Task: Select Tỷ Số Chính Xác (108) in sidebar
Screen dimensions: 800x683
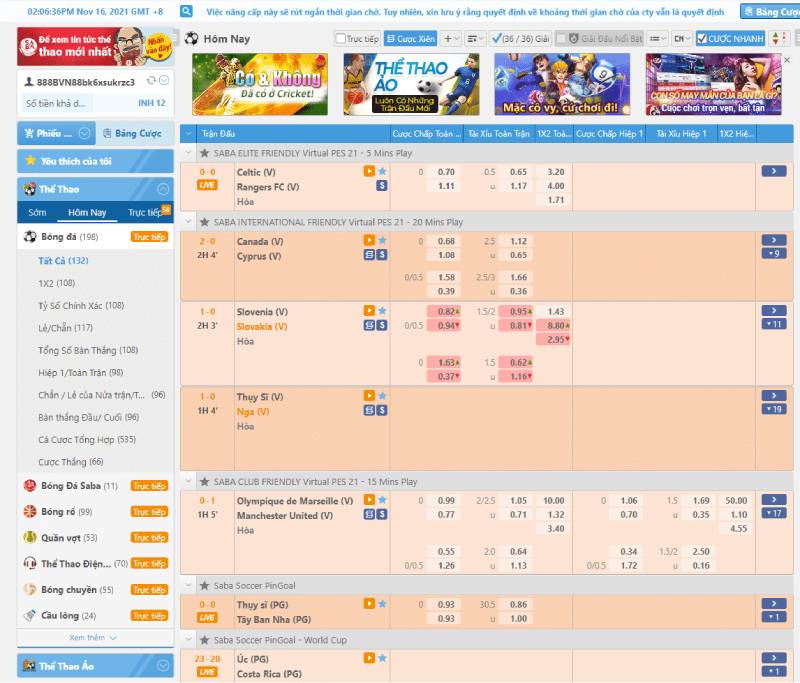Action: pos(81,305)
